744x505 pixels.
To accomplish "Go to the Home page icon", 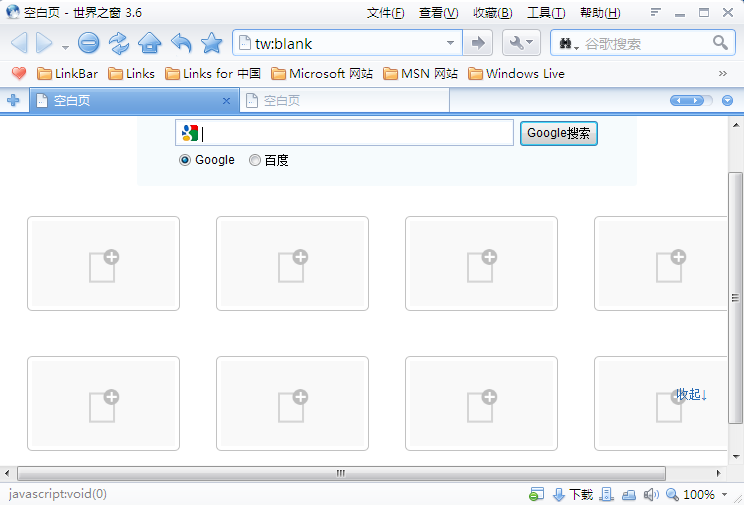I will (149, 43).
